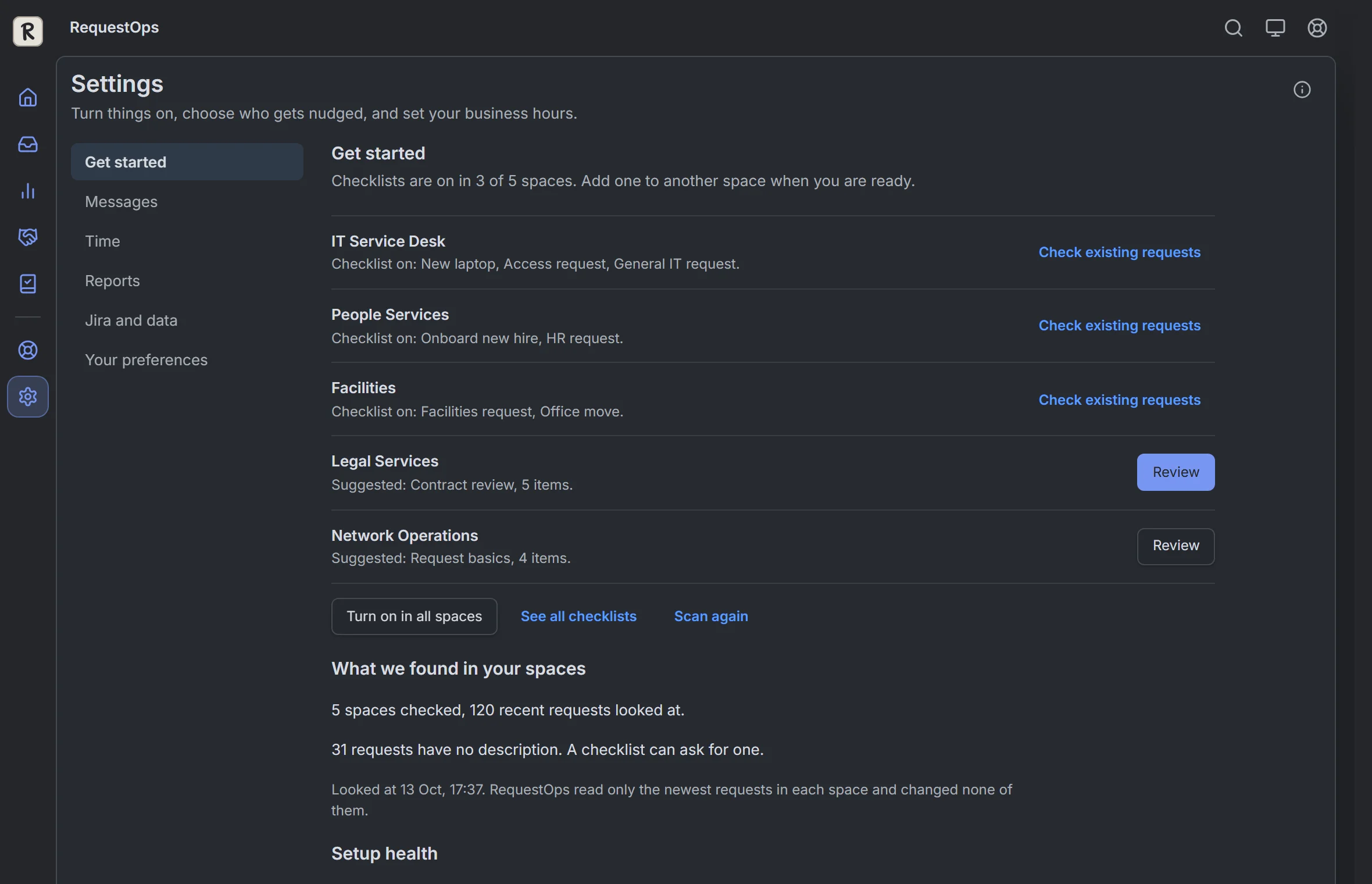Image resolution: width=1372 pixels, height=884 pixels.
Task: Click the People Services space title
Action: [x=390, y=314]
